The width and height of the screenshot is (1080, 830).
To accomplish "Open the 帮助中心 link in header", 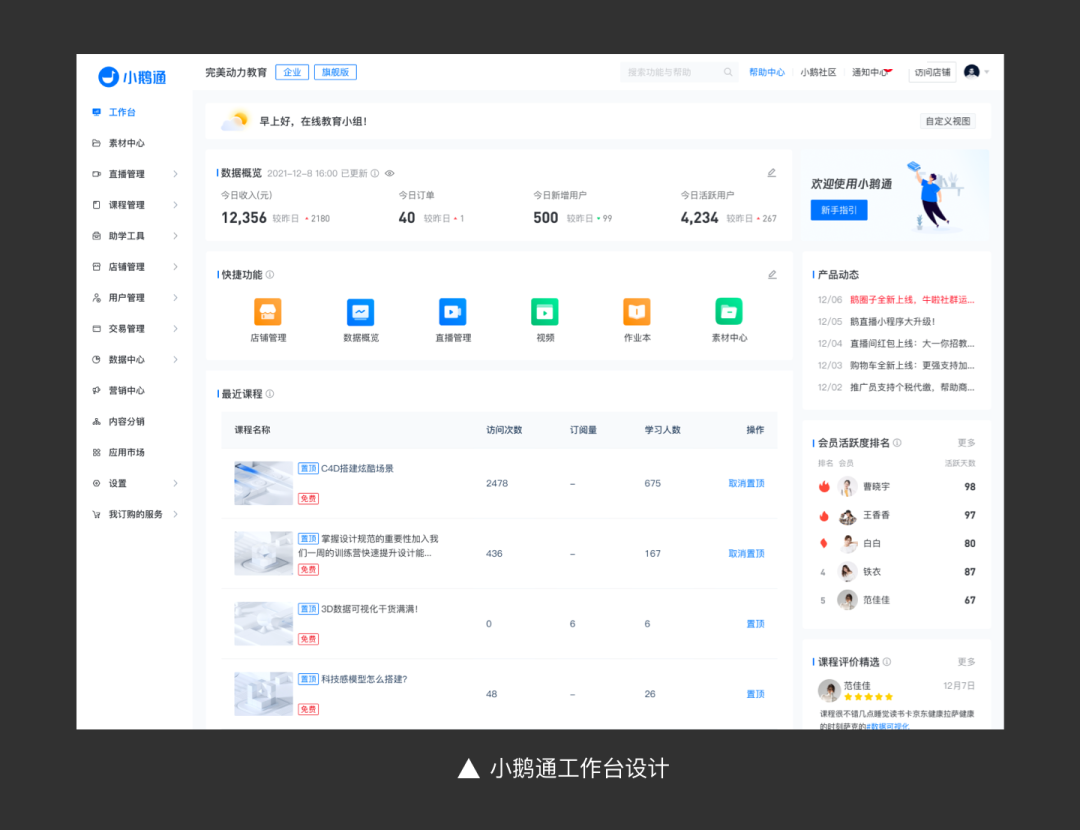I will 767,73.
